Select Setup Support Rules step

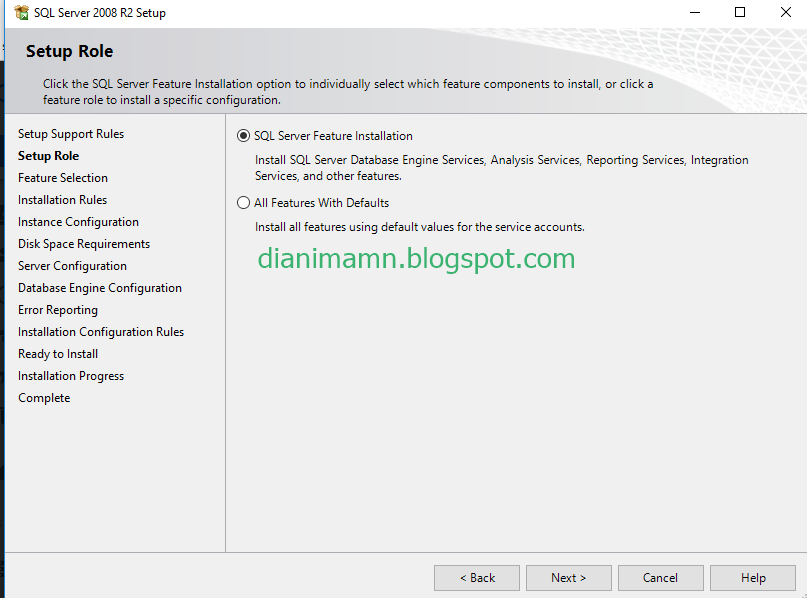pos(71,133)
